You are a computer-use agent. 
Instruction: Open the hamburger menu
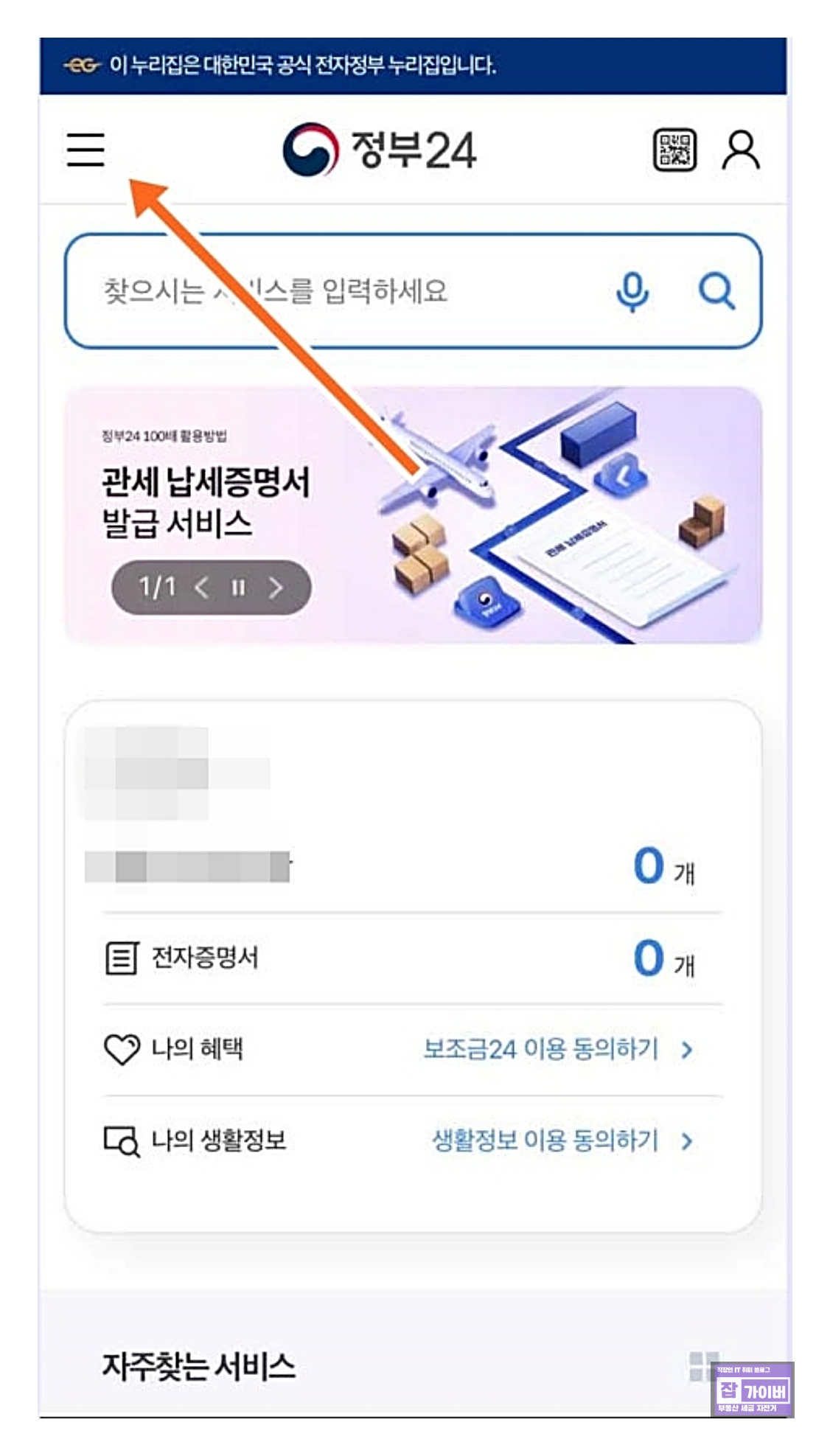(x=86, y=150)
